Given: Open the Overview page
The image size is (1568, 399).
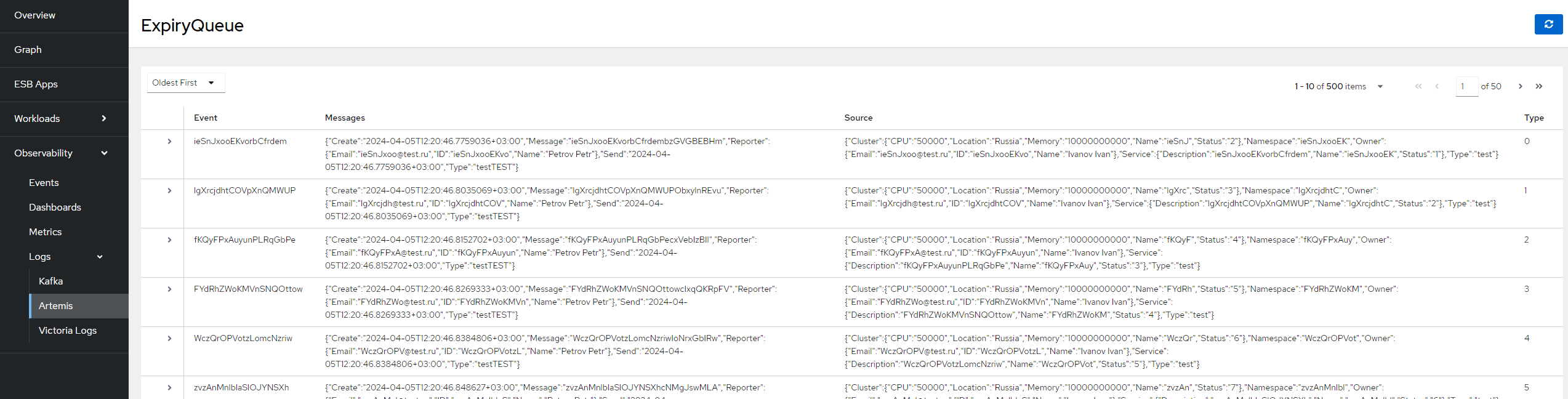Looking at the screenshot, I should click(x=35, y=15).
